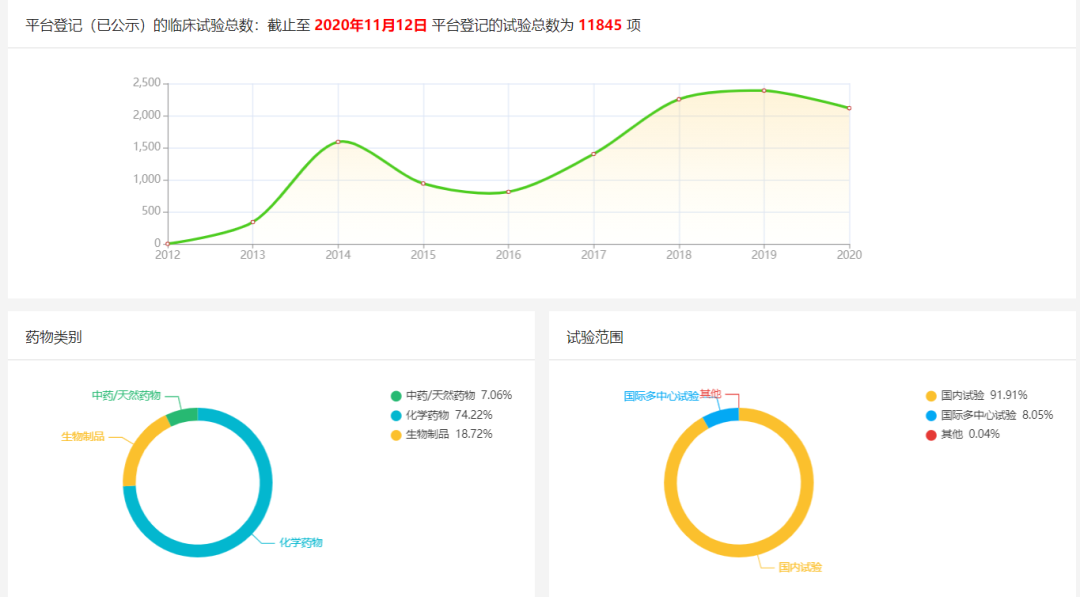Select the 2018 data point on the curve
The height and width of the screenshot is (597, 1080).
[x=679, y=99]
